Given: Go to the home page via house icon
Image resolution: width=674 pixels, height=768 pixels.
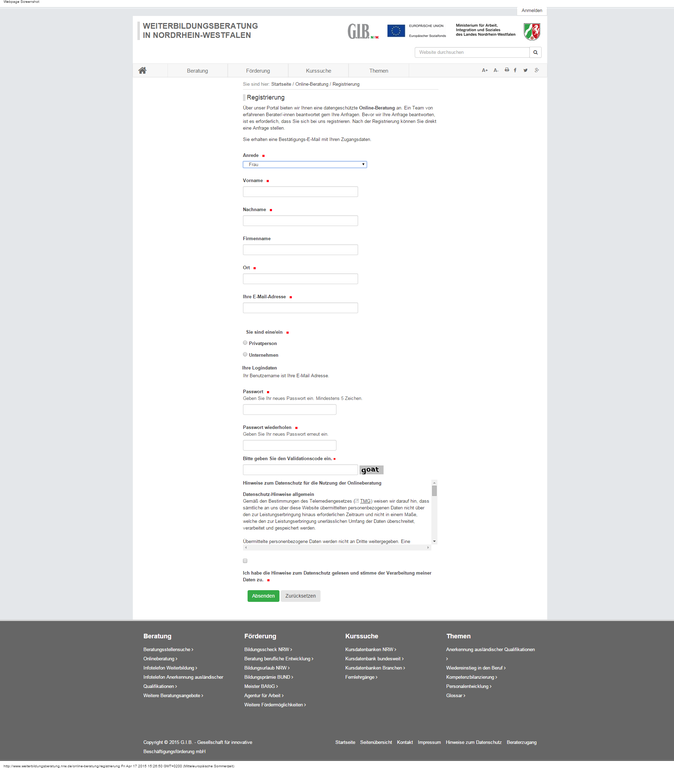Looking at the screenshot, I should (142, 71).
